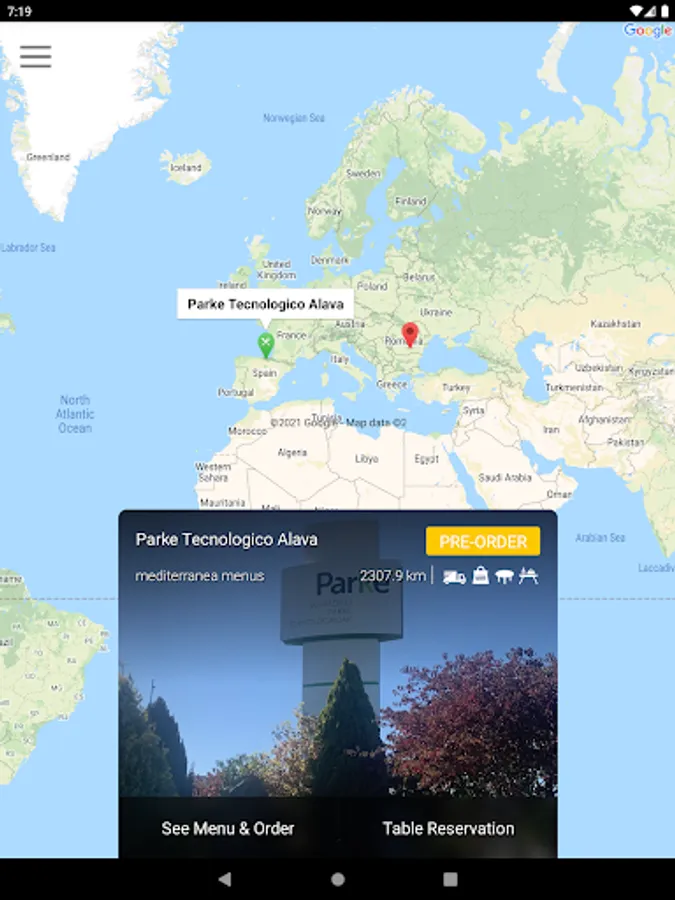Click the delivery truck icon
The image size is (675, 900).
pos(454,576)
